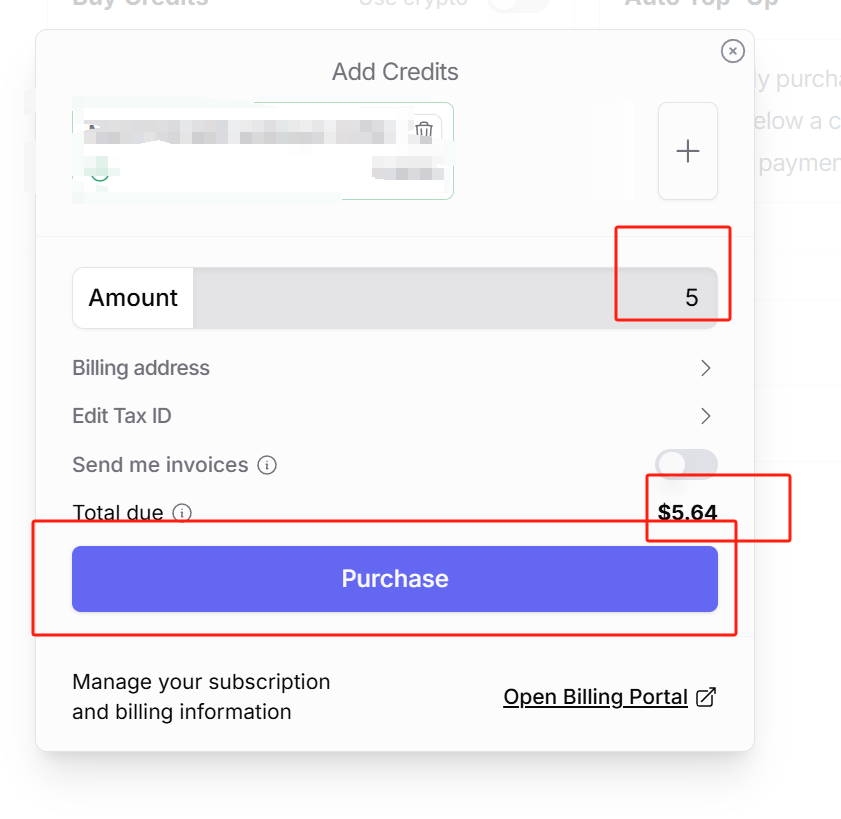
Task: Click the Amount label
Action: 133,298
